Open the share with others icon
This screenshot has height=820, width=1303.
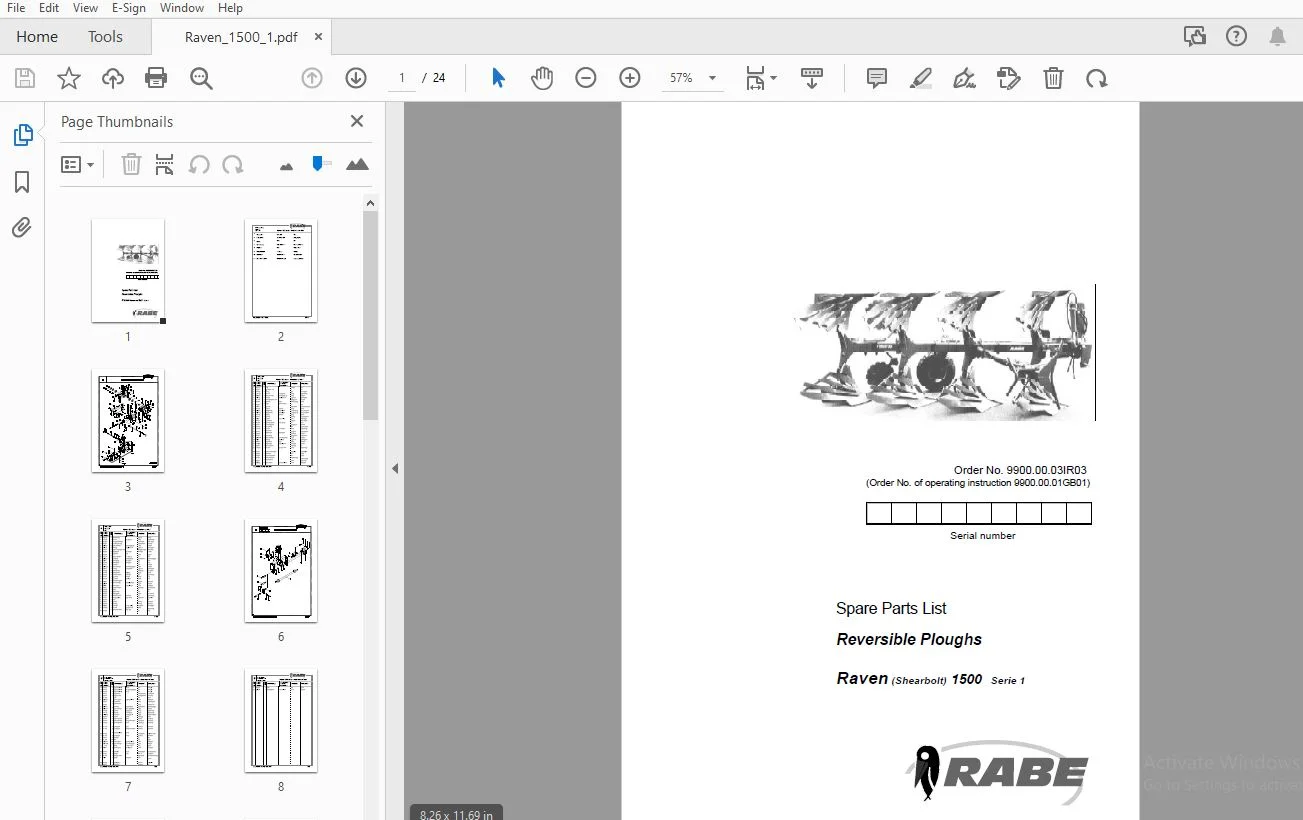(x=1195, y=37)
